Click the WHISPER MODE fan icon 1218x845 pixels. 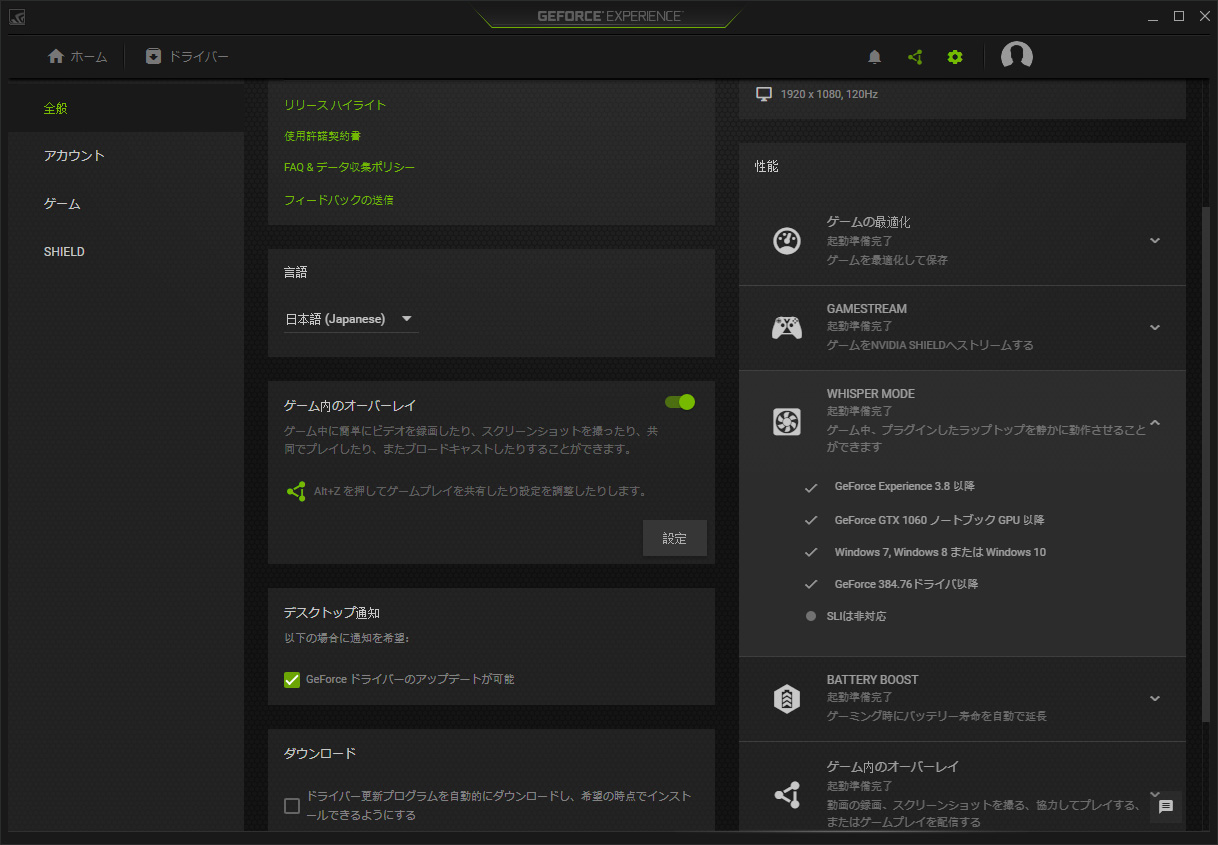787,422
